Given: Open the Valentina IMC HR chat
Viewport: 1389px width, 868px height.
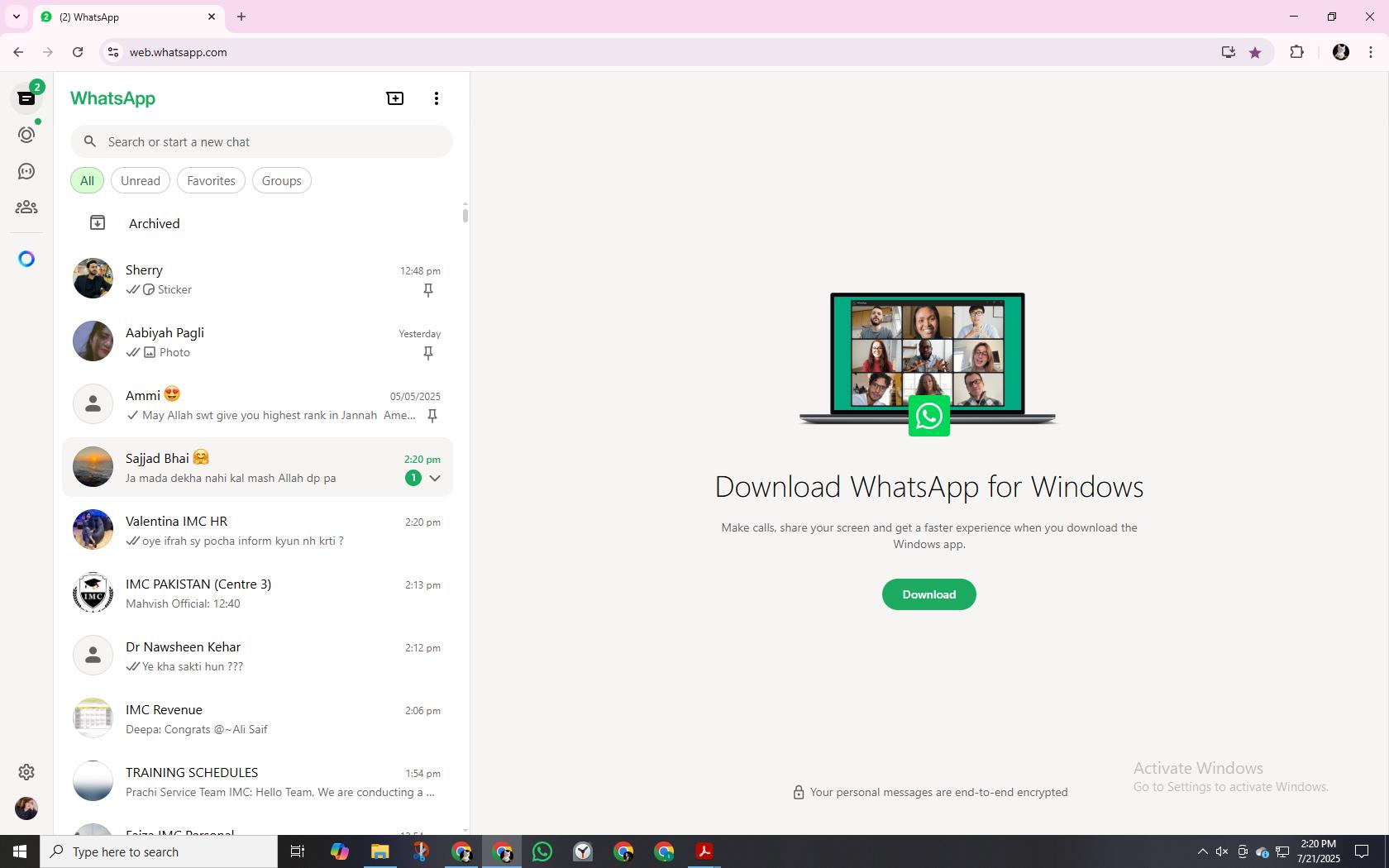Looking at the screenshot, I should [x=258, y=531].
